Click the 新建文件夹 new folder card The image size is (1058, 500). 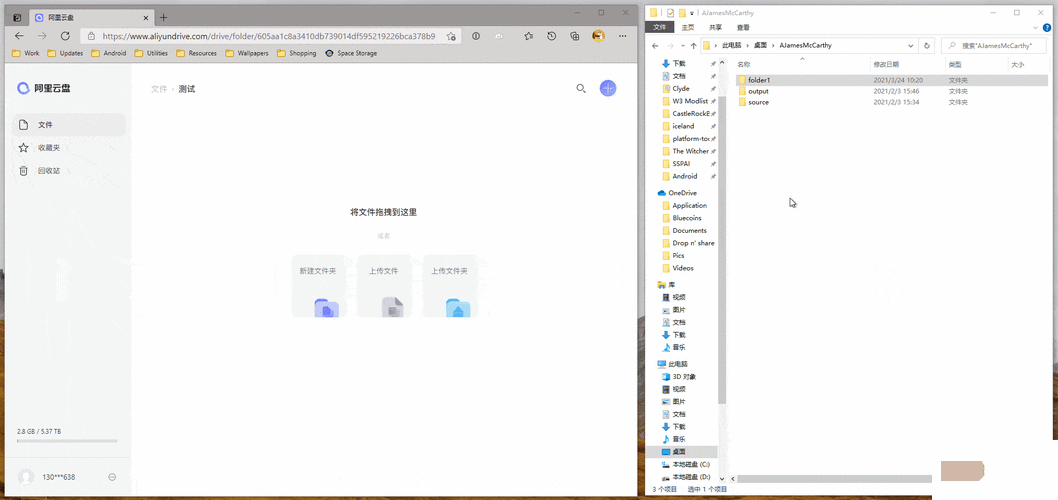318,286
